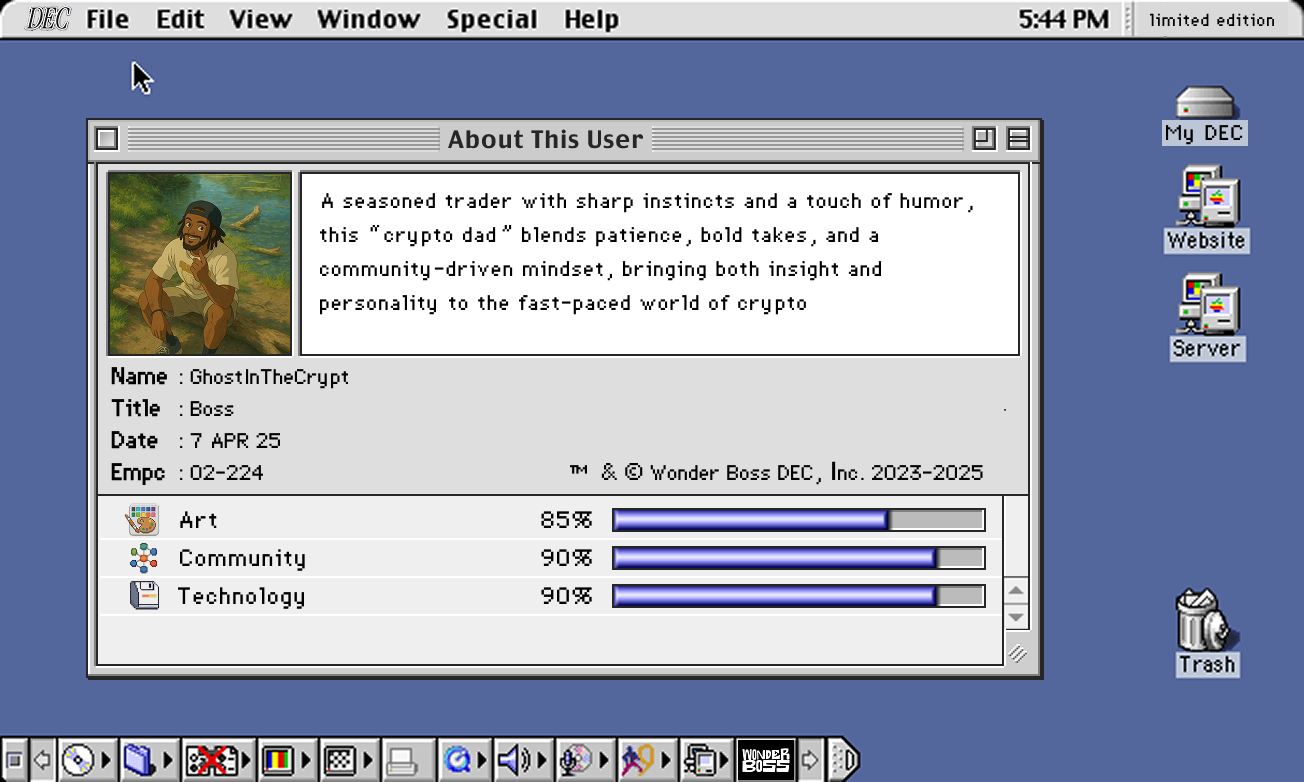Click the control strip scroll-right arrow
Screen dimensions: 1304x782
click(x=810, y=761)
